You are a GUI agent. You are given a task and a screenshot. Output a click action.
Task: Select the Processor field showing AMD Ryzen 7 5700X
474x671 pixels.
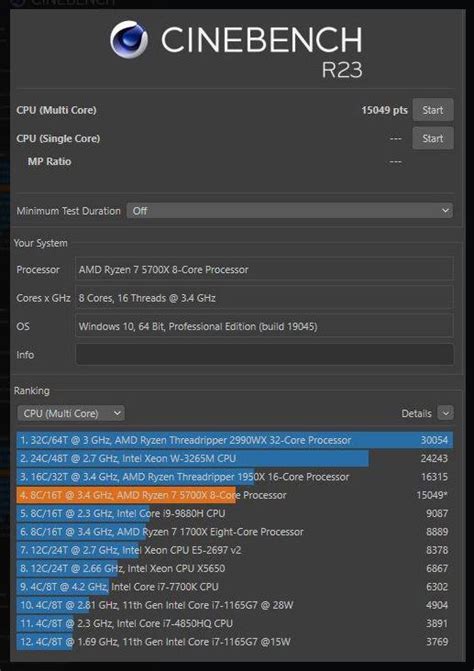264,270
